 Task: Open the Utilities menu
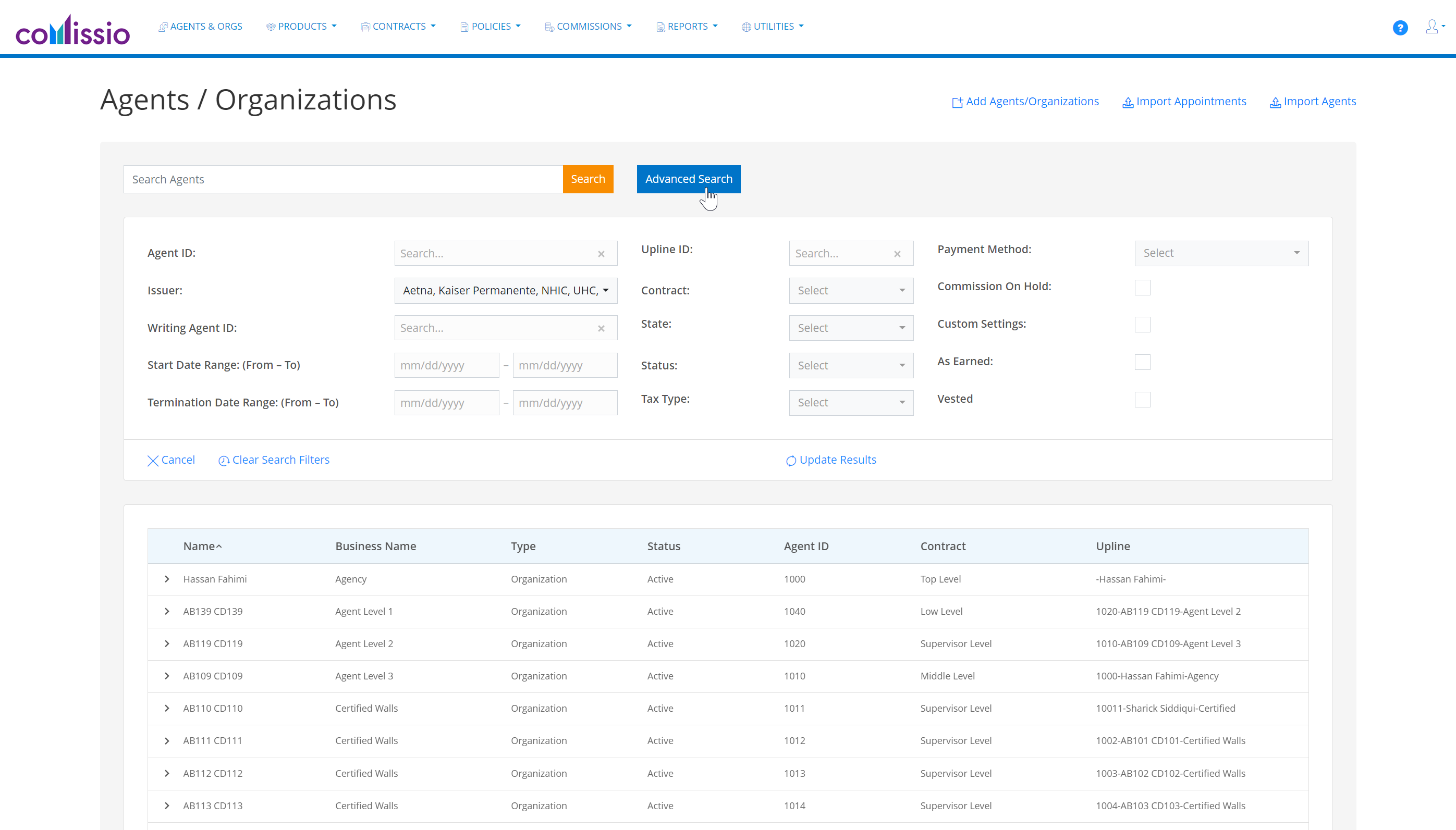(x=772, y=26)
